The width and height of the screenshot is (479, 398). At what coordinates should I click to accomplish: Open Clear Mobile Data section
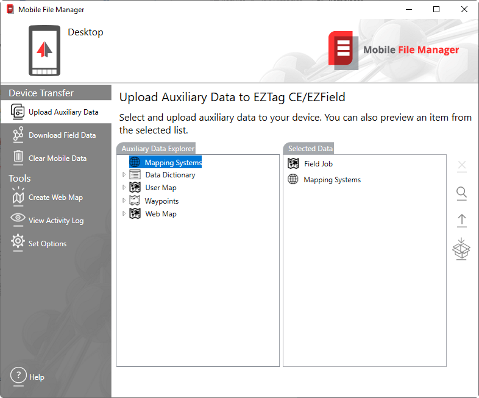point(56,158)
